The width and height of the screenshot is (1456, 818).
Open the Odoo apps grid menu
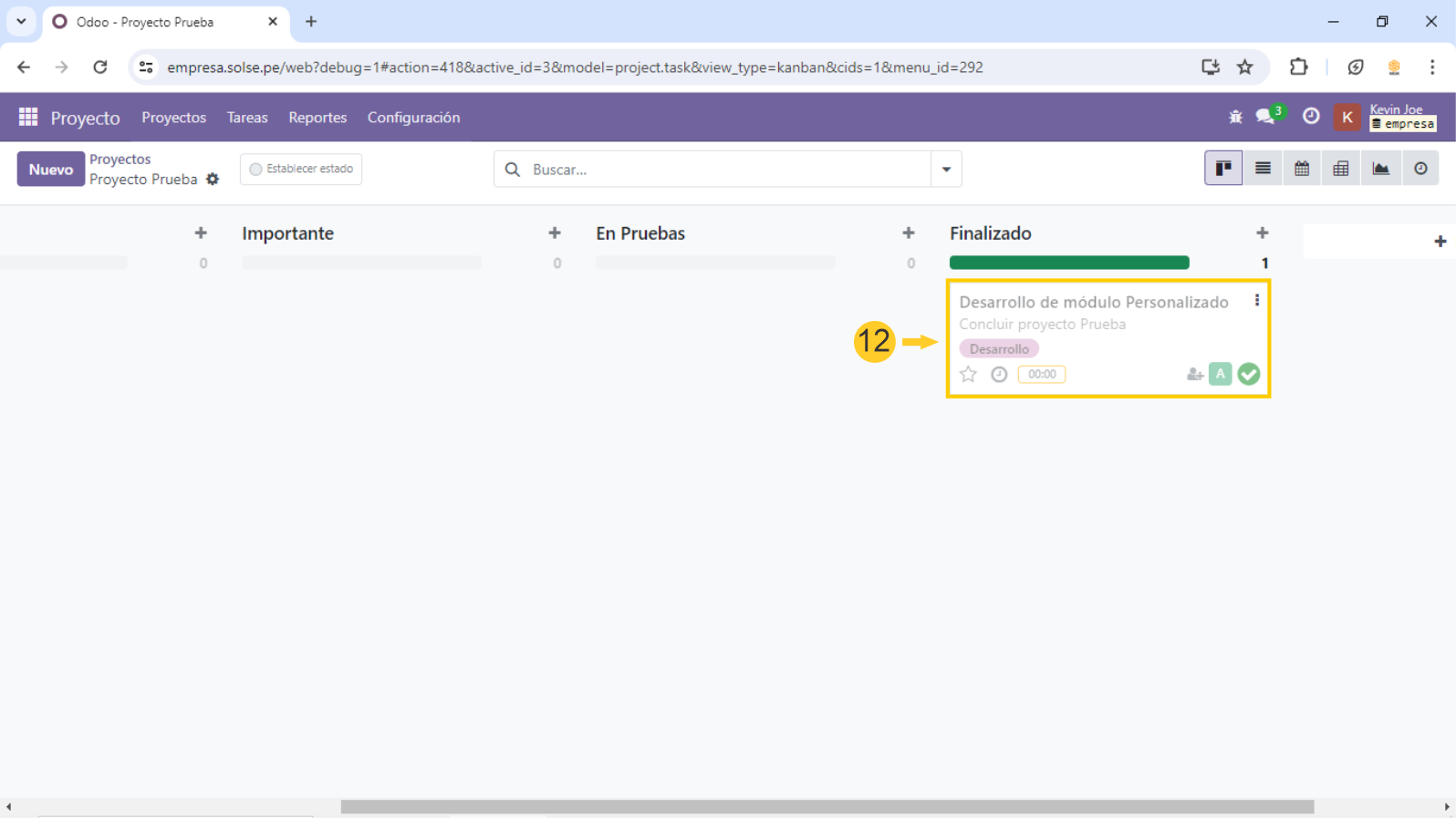(x=28, y=117)
